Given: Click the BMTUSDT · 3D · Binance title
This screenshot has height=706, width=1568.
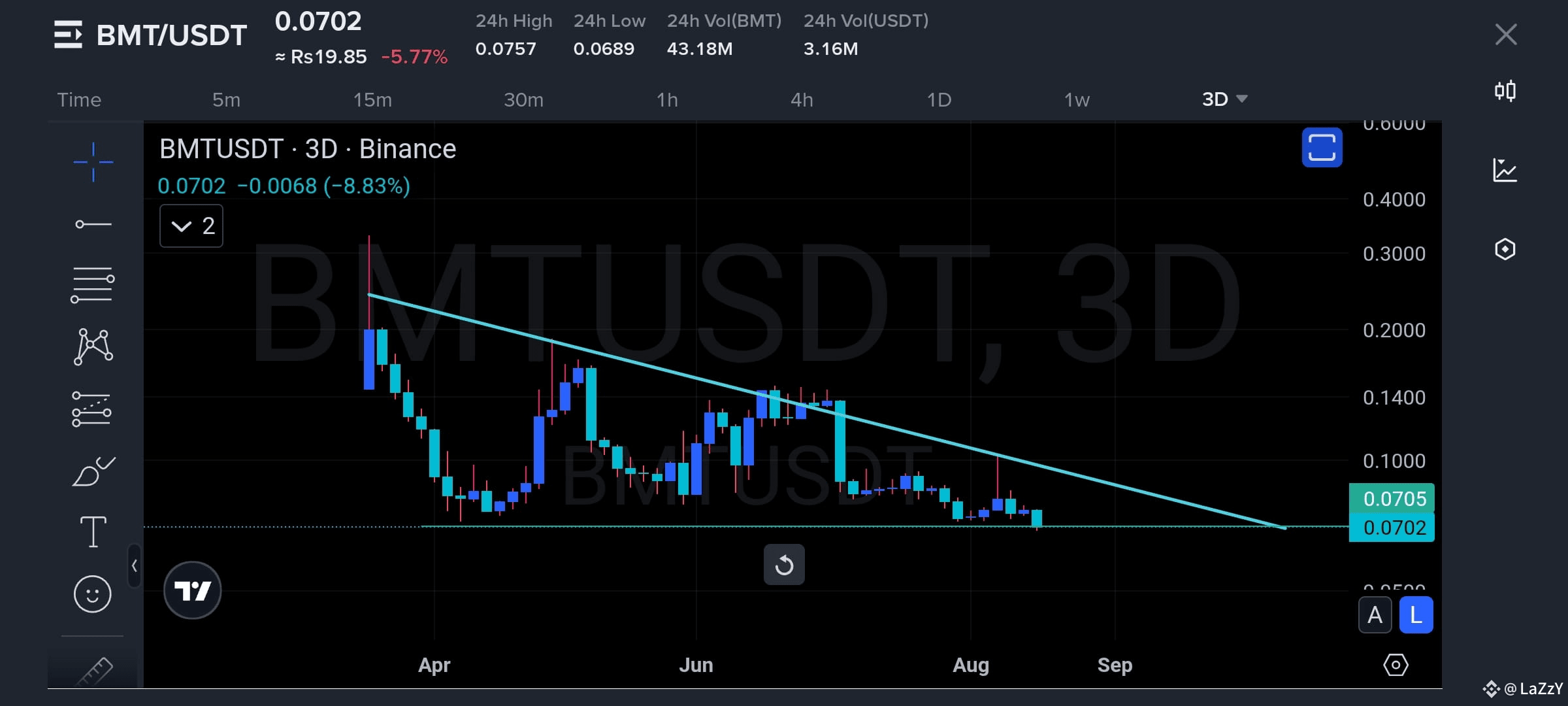Looking at the screenshot, I should (308, 149).
